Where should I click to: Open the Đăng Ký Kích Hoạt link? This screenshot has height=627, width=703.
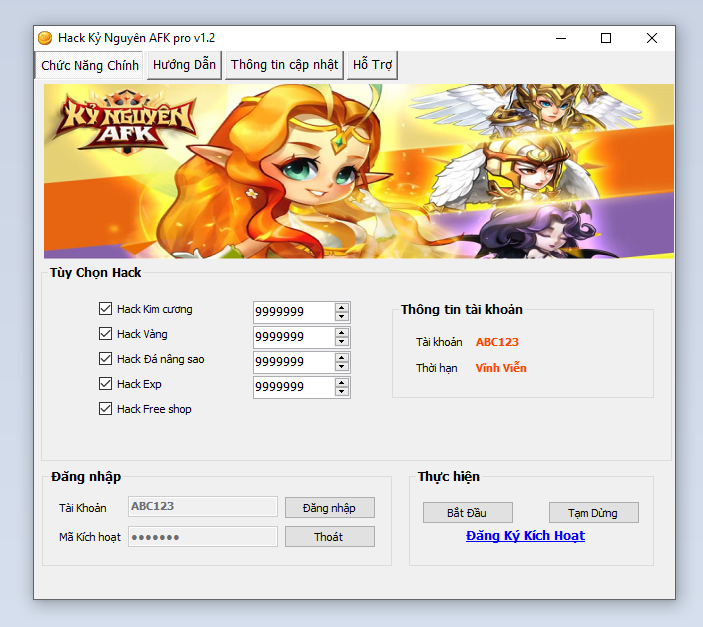click(x=525, y=536)
